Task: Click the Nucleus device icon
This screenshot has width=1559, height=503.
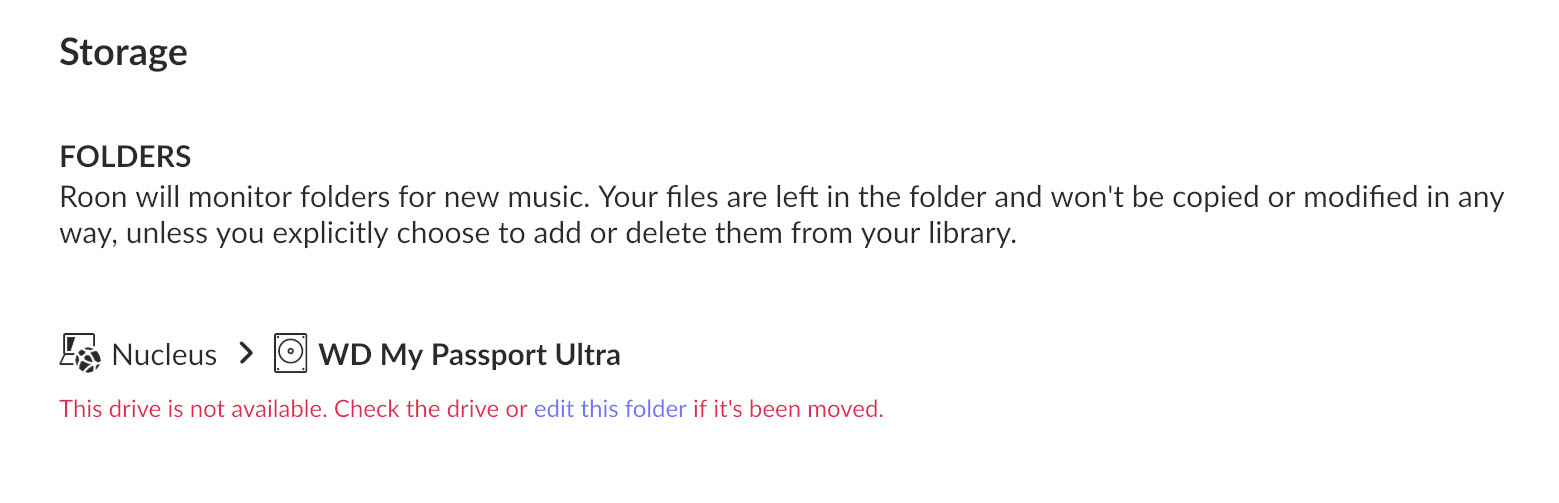Action: coord(80,354)
